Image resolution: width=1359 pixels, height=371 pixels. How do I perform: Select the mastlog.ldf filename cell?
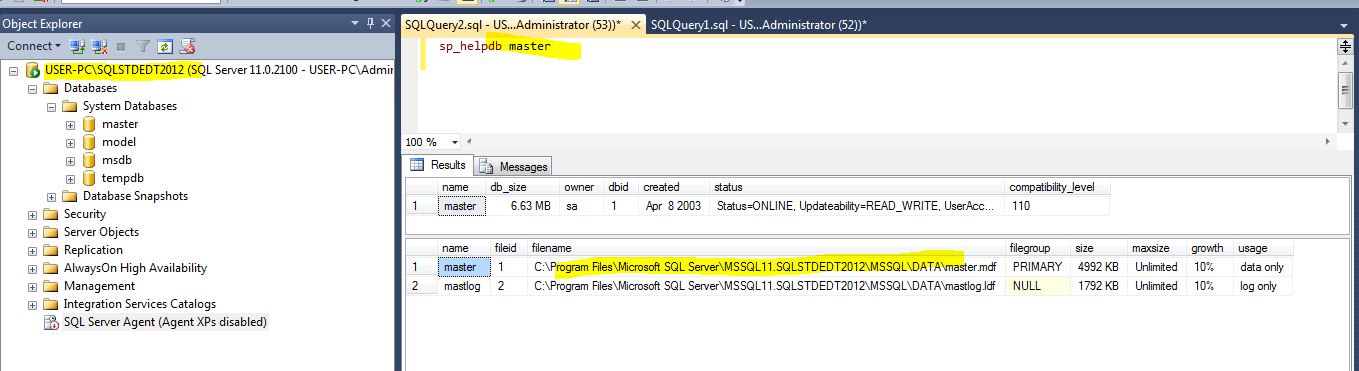tap(767, 286)
